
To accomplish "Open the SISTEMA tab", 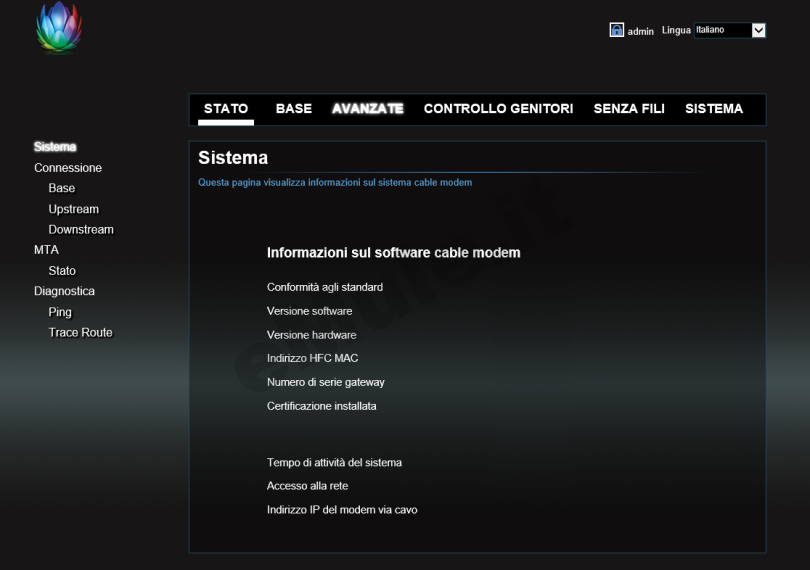I will (x=713, y=109).
